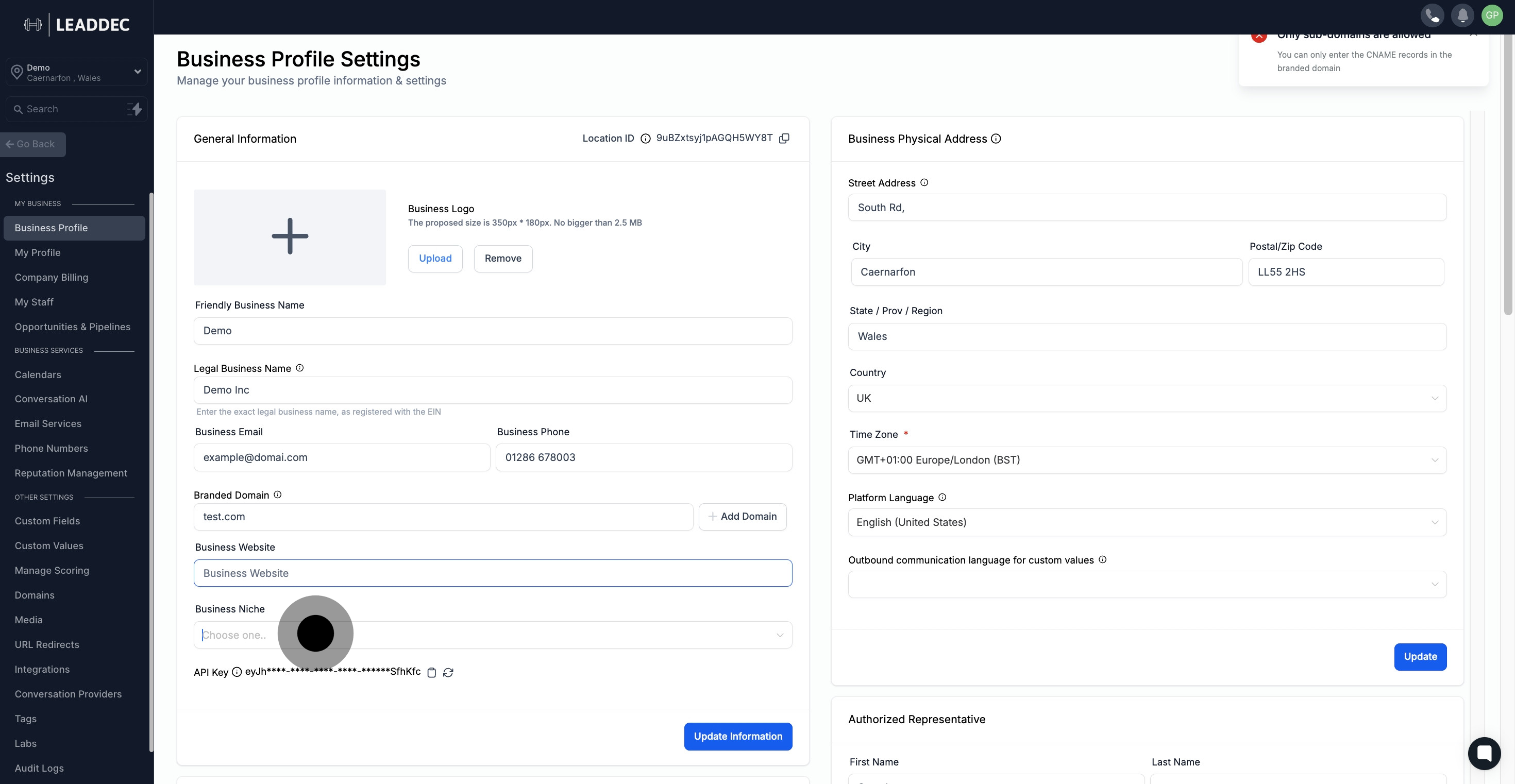This screenshot has height=784, width=1515.
Task: Open the Country dropdown
Action: 1147,399
